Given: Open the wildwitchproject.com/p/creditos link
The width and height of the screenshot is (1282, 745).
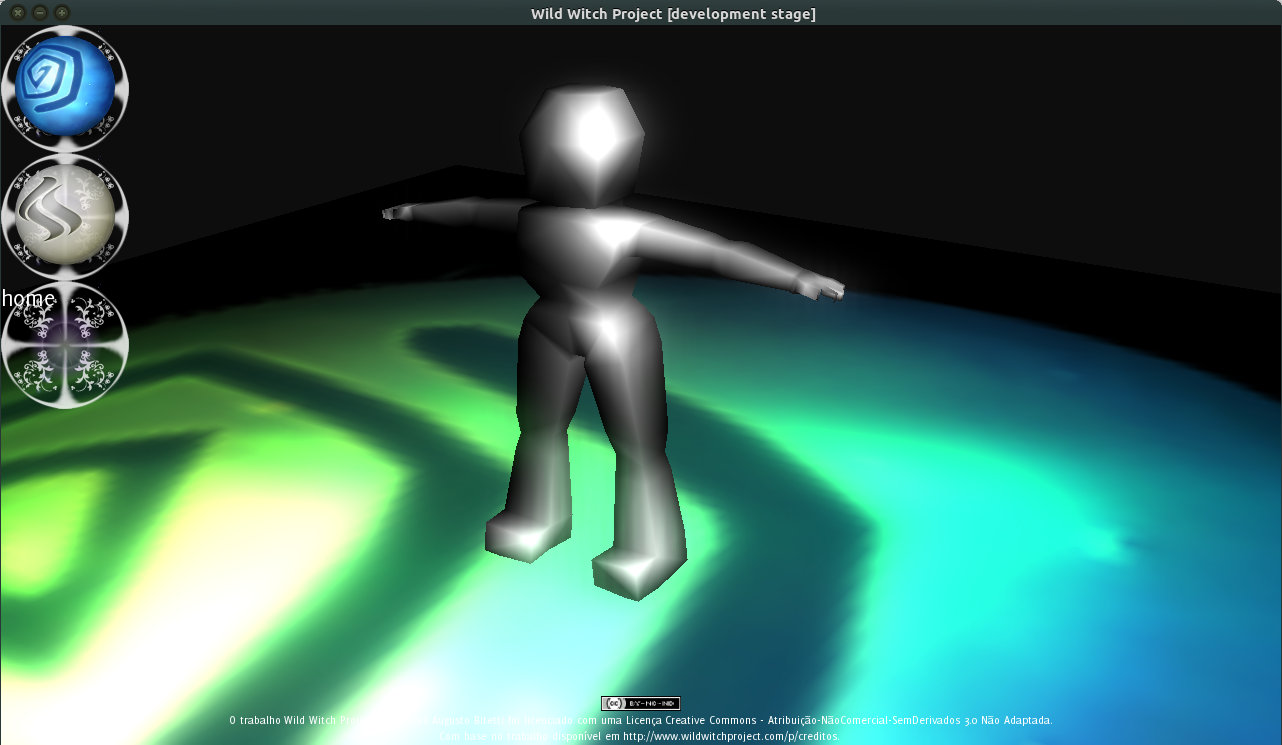Looking at the screenshot, I should [x=731, y=736].
